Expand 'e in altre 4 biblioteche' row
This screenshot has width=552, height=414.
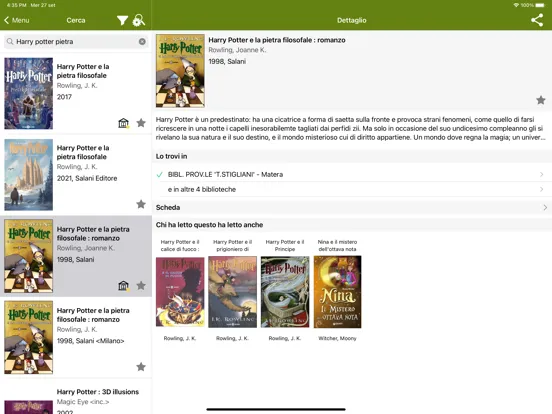click(352, 189)
